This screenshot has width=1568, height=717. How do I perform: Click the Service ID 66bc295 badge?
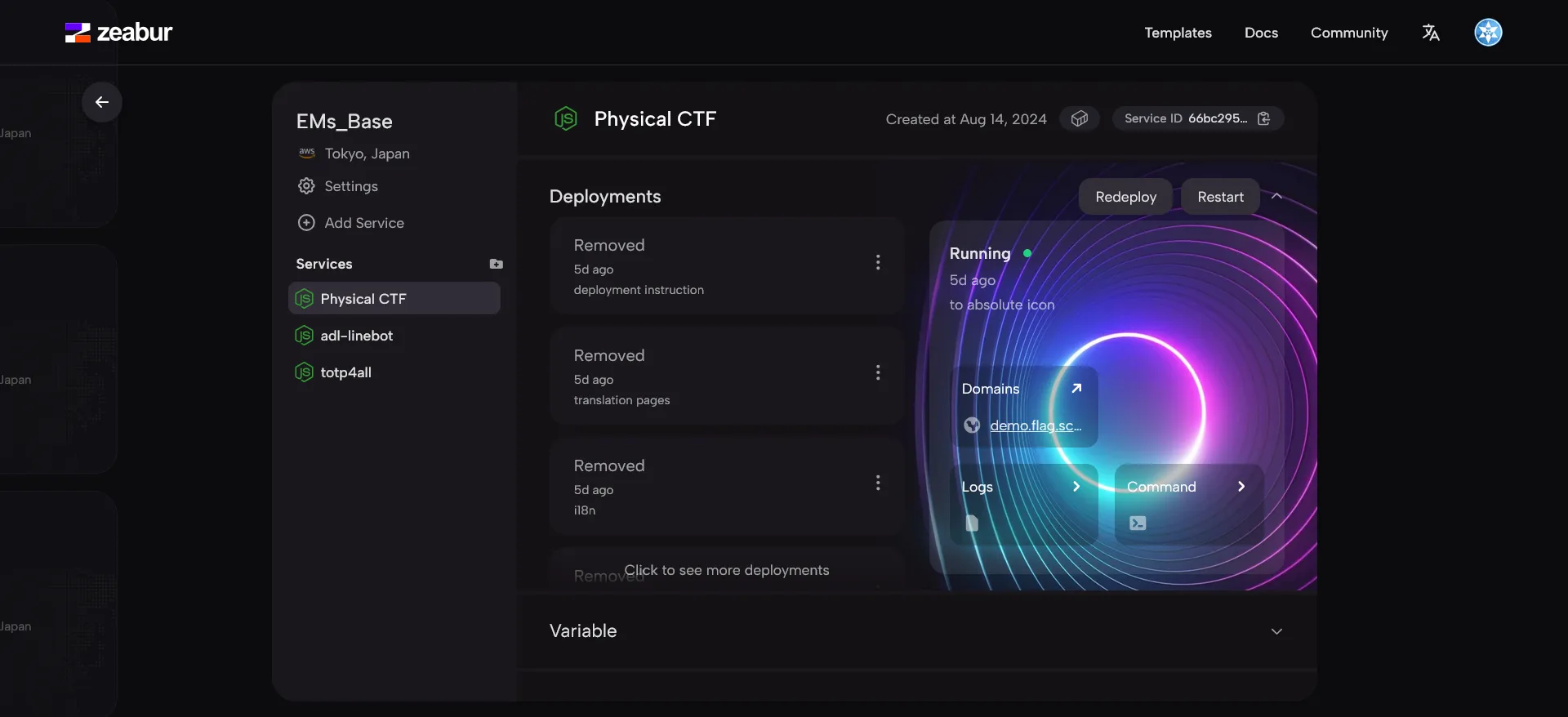tap(1198, 118)
